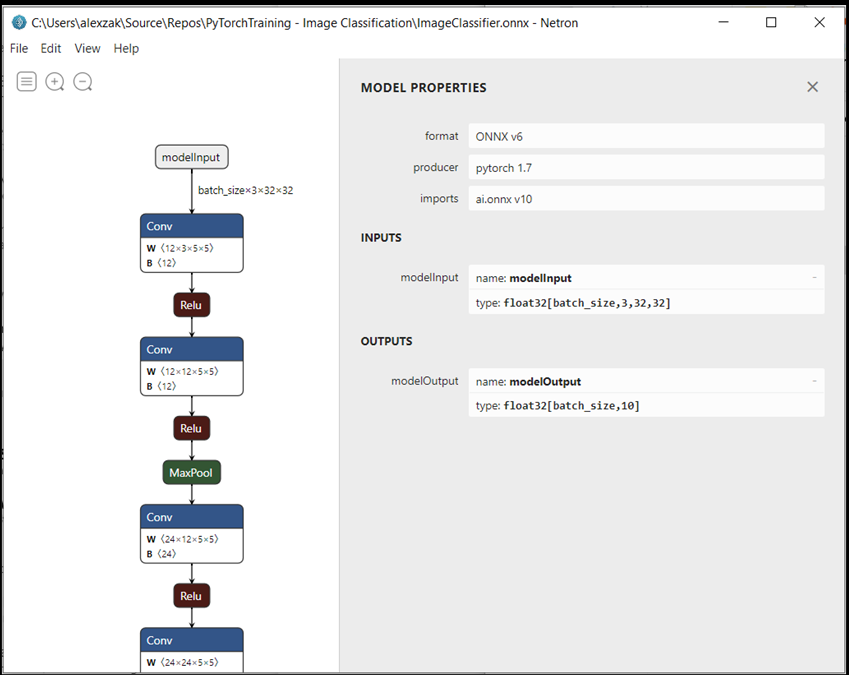Zoom out of the model graph
This screenshot has height=675, width=849.
coord(82,81)
